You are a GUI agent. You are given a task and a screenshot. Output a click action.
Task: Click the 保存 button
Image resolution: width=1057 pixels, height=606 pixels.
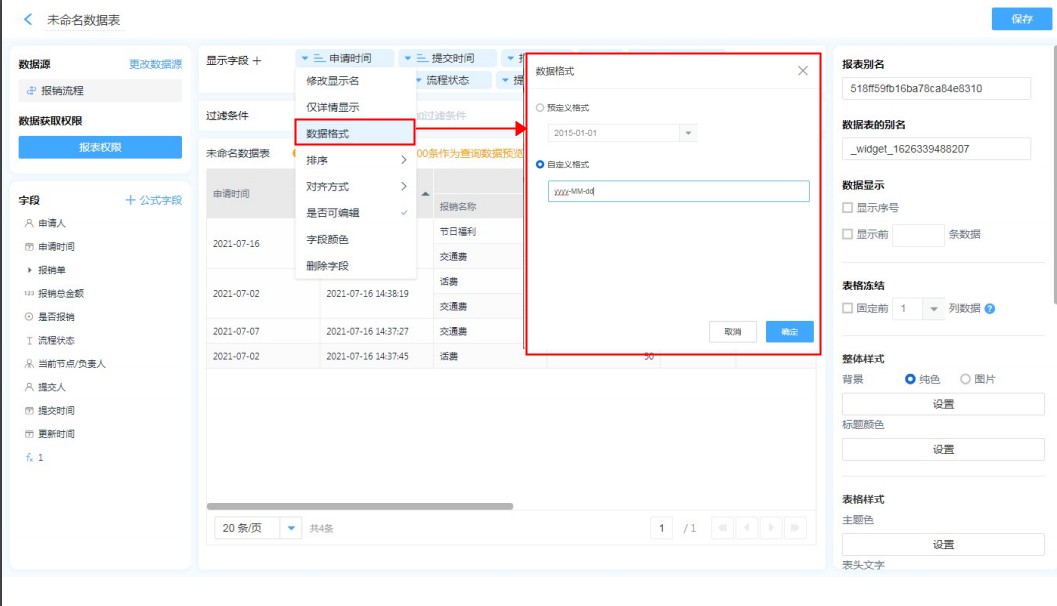(x=1021, y=19)
